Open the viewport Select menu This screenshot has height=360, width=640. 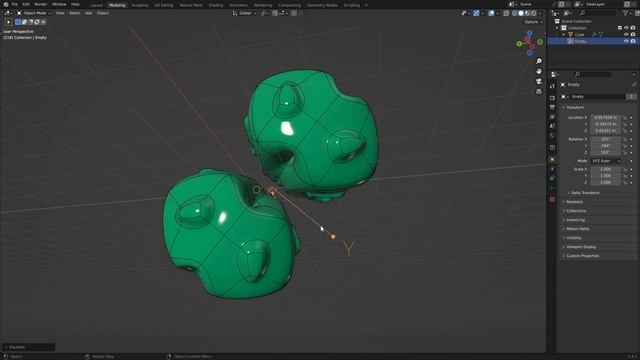pyautogui.click(x=75, y=13)
